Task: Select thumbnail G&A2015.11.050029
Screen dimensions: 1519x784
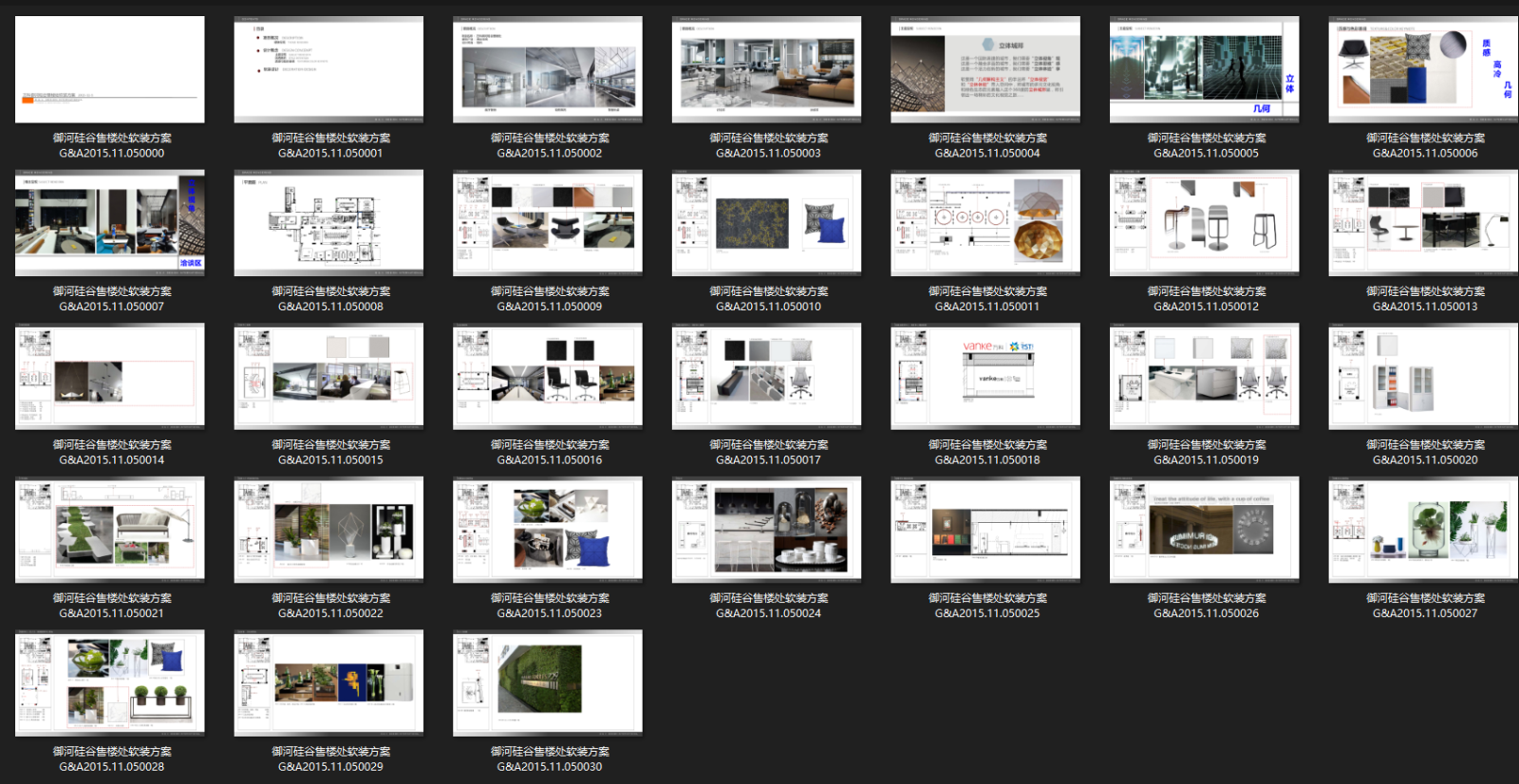Action: coord(328,683)
